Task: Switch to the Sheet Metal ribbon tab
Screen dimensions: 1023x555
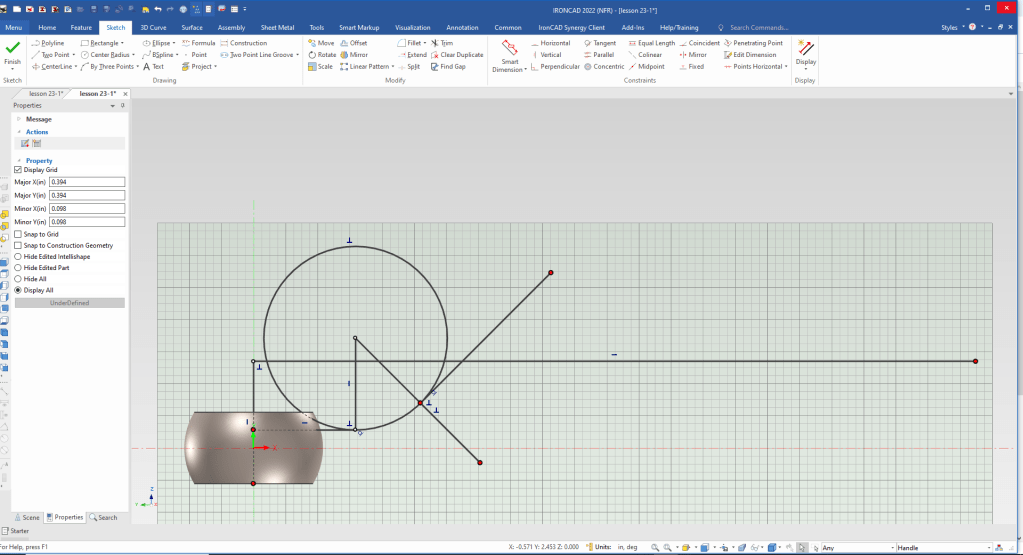Action: pos(276,28)
